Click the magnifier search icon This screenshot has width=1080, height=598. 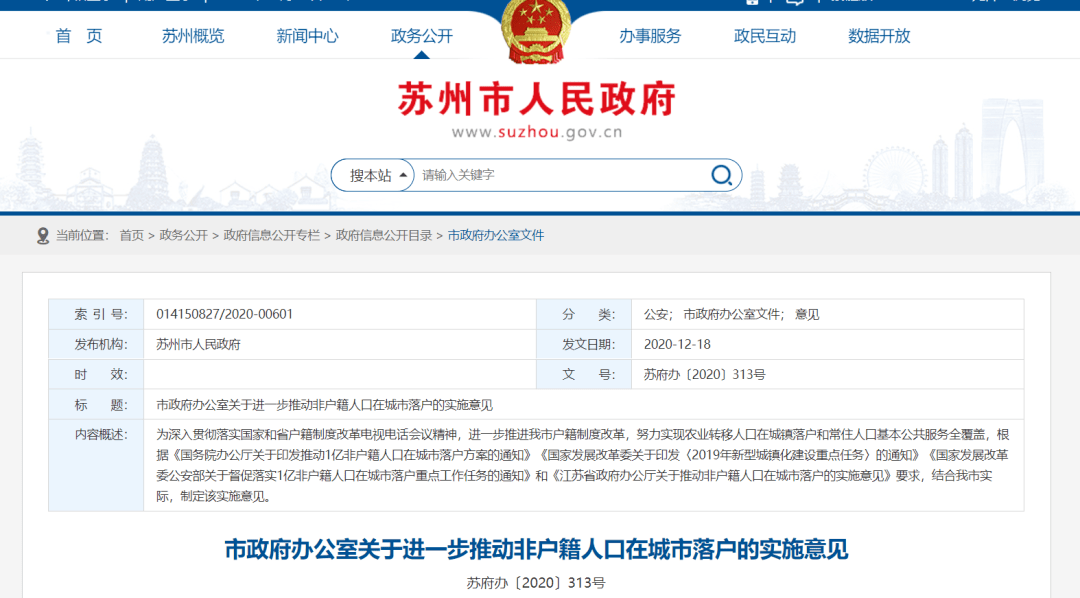[x=721, y=176]
